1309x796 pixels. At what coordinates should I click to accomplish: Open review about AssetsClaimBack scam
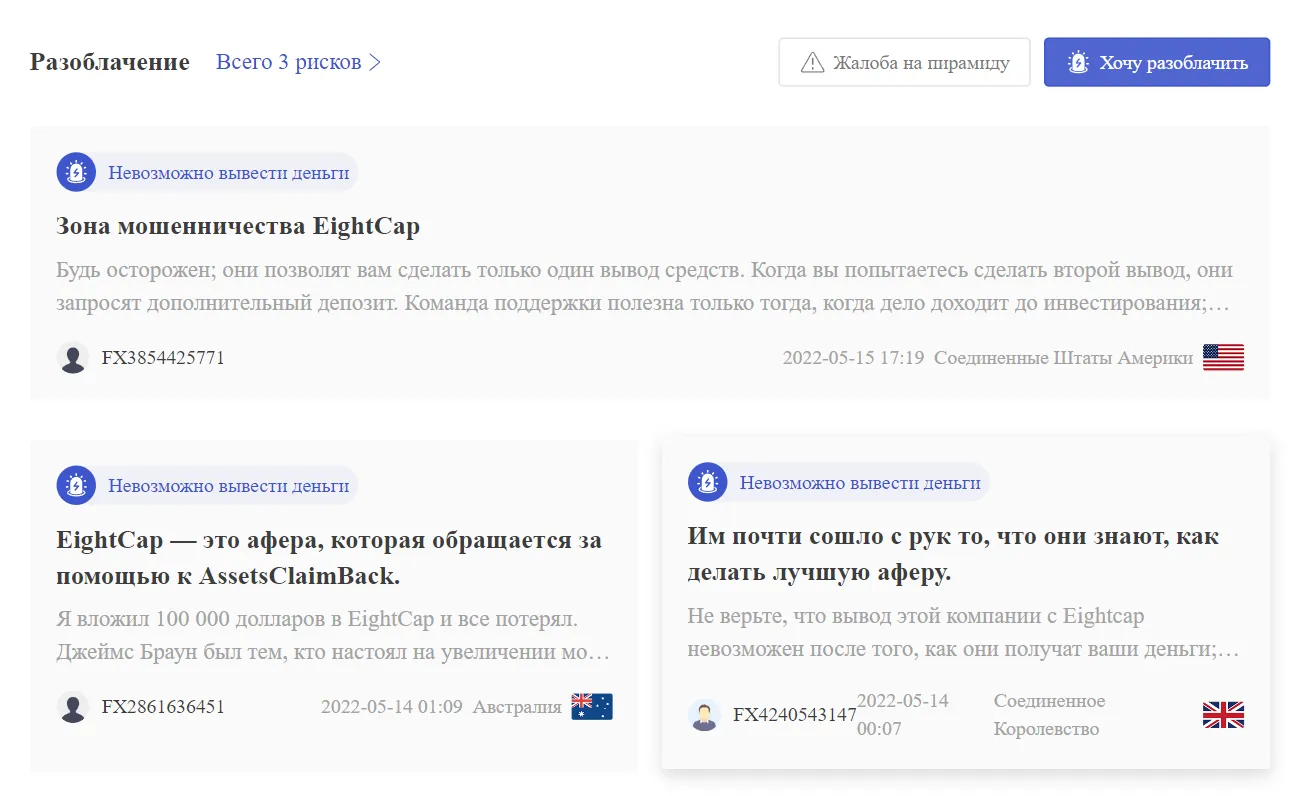click(x=330, y=558)
